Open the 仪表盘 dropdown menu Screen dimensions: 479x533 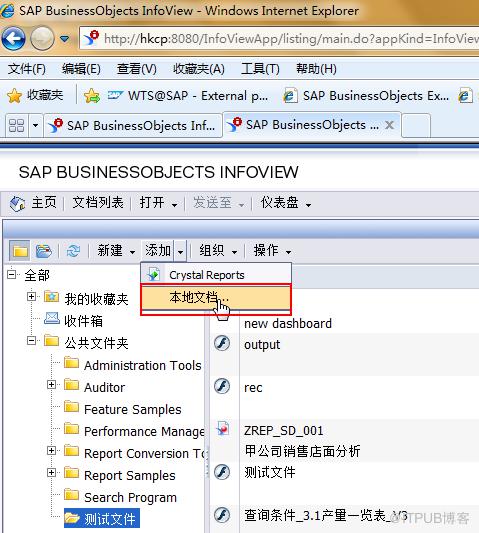[x=286, y=203]
